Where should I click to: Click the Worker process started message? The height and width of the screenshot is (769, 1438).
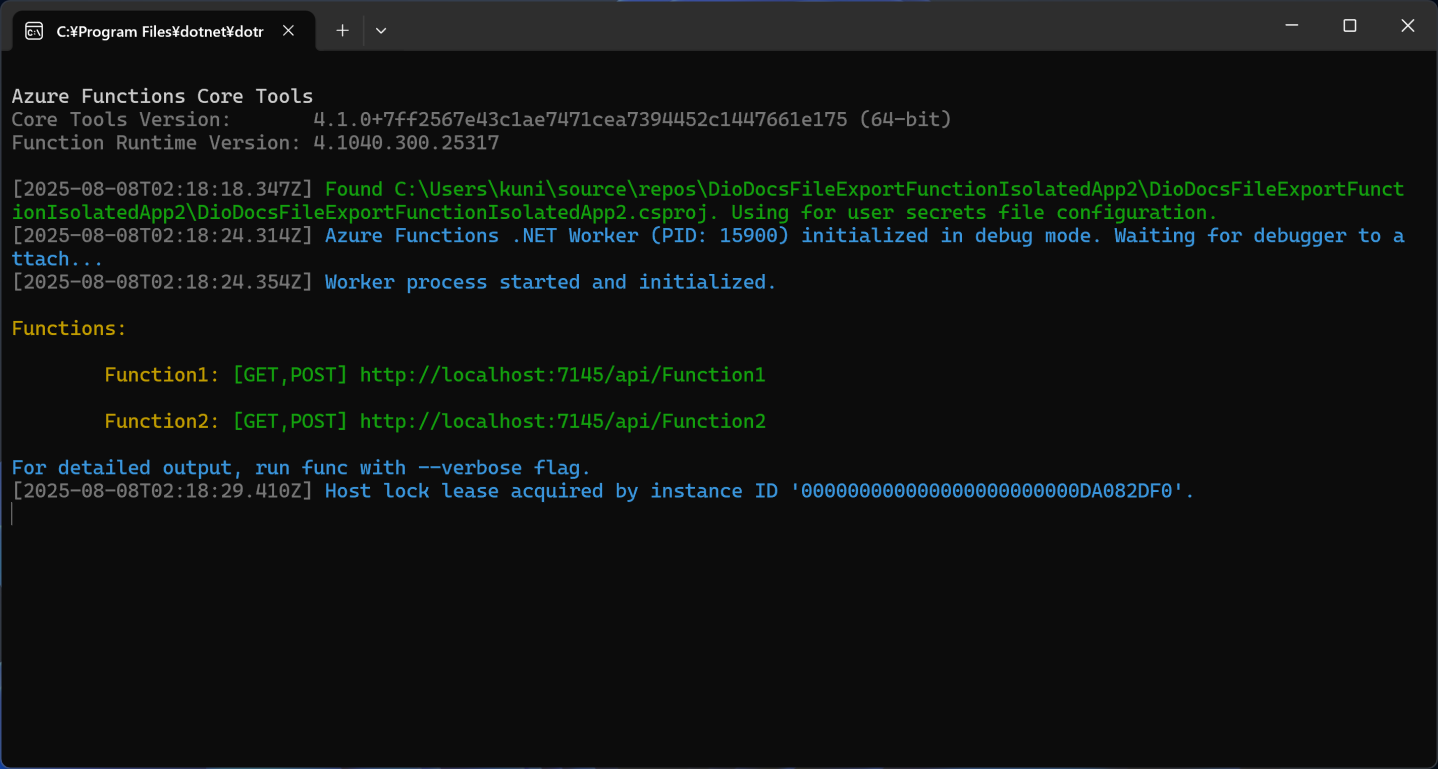pyautogui.click(x=550, y=282)
